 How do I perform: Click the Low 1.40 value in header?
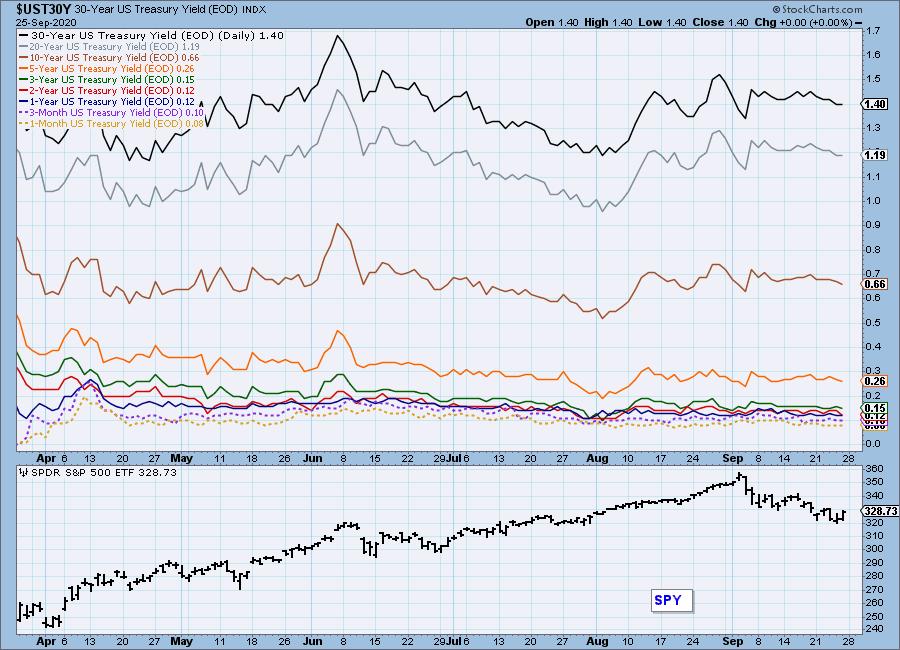click(662, 22)
